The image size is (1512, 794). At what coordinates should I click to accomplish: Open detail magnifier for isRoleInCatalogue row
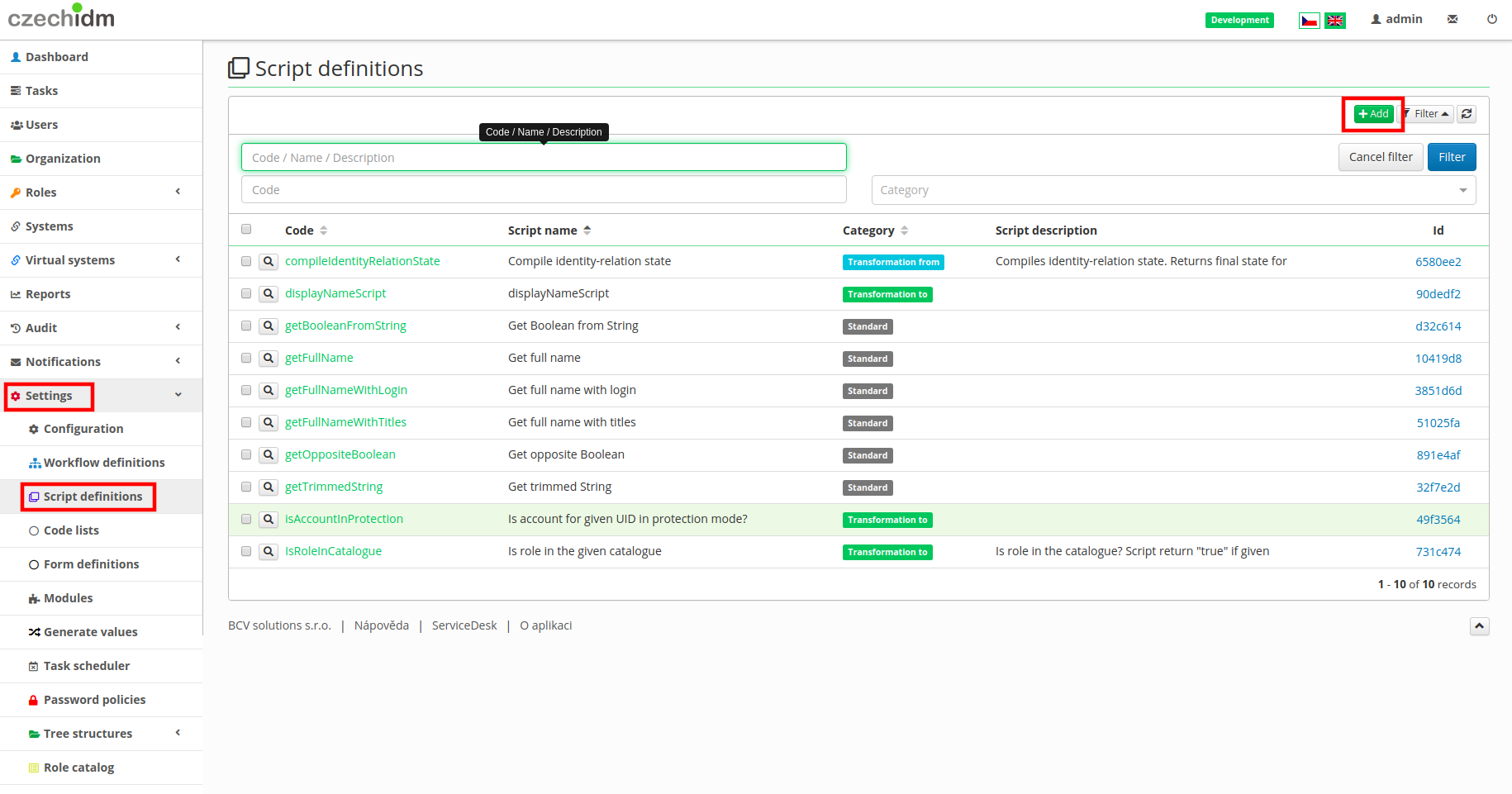[x=269, y=552]
